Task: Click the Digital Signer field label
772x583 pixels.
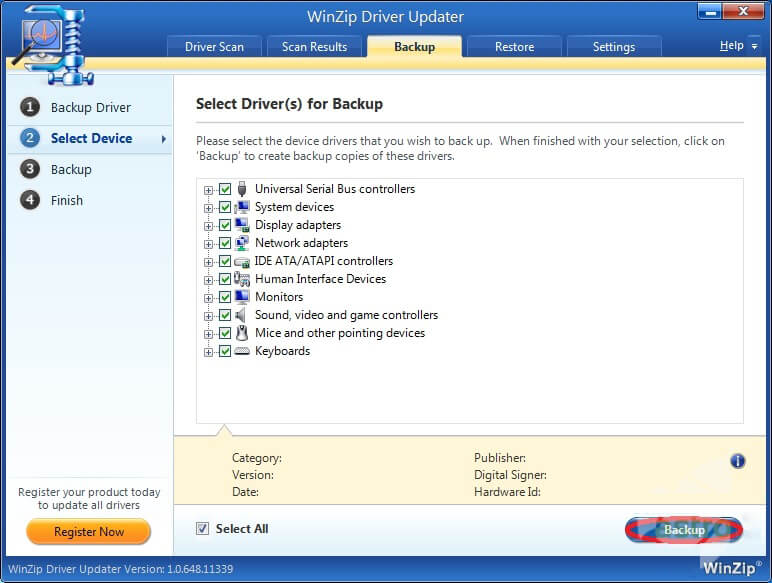Action: click(x=510, y=475)
